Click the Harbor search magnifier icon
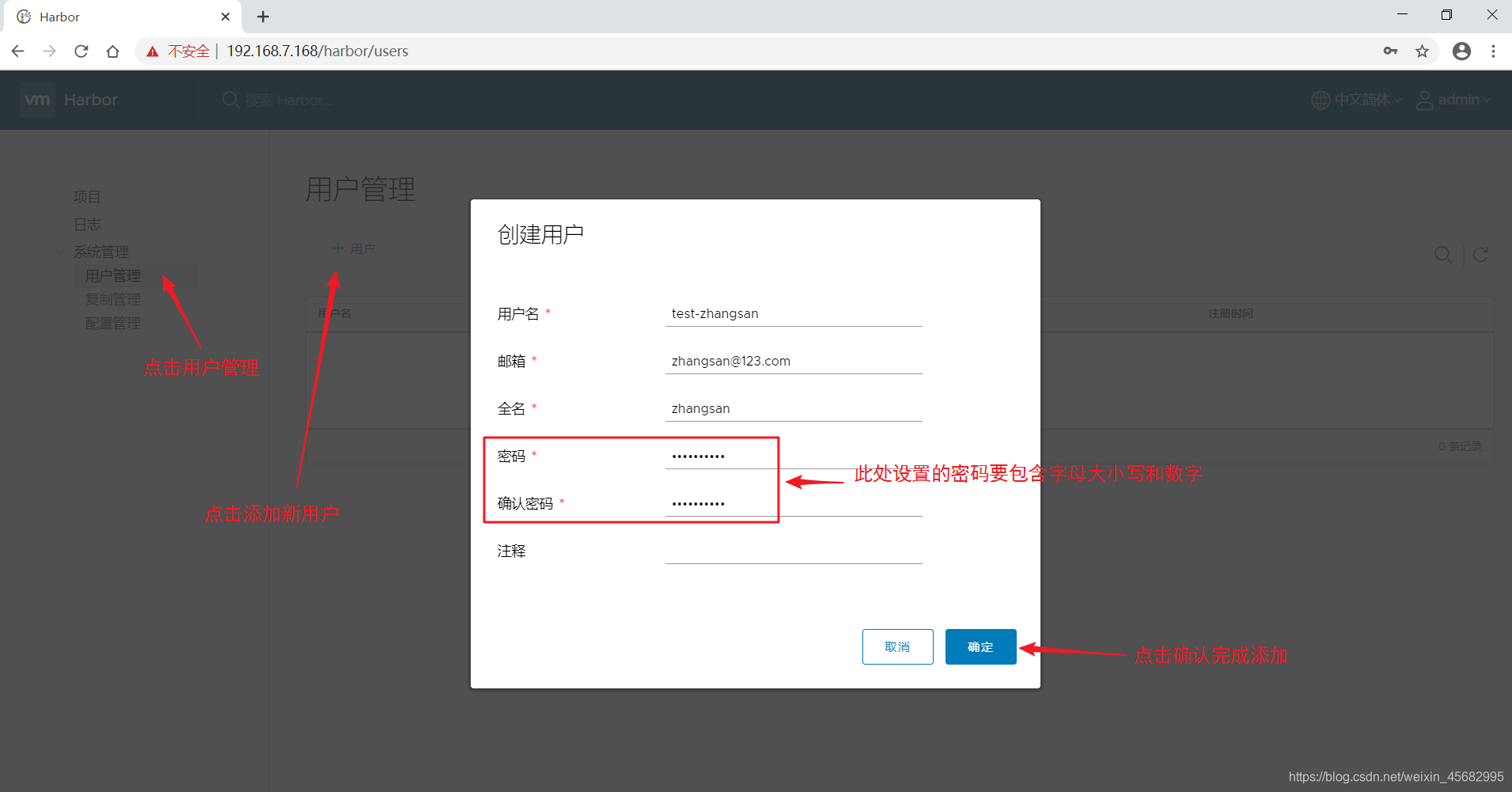The height and width of the screenshot is (792, 1512). pos(230,100)
